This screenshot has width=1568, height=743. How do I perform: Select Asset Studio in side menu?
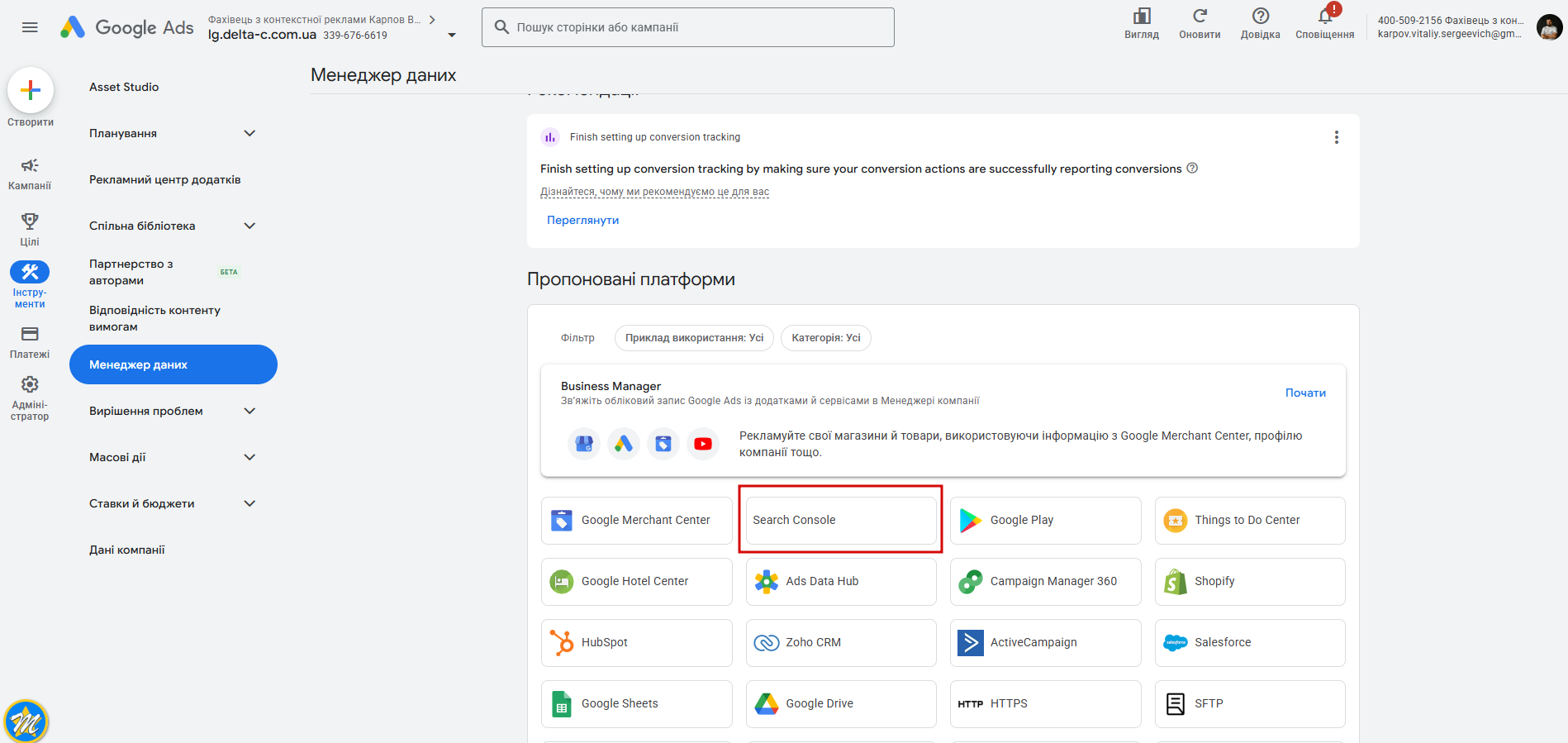tap(124, 87)
